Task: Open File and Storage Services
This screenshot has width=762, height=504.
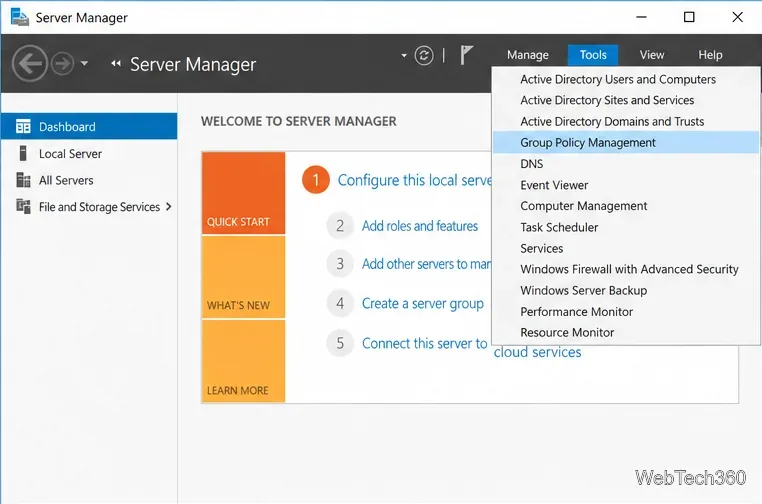Action: 89,207
